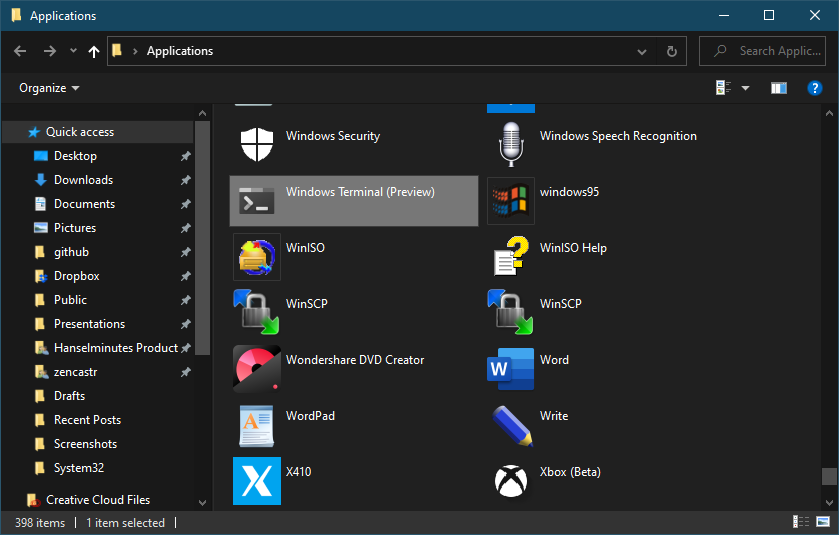Switch to large icons view in status bar
This screenshot has width=839, height=535.
823,522
